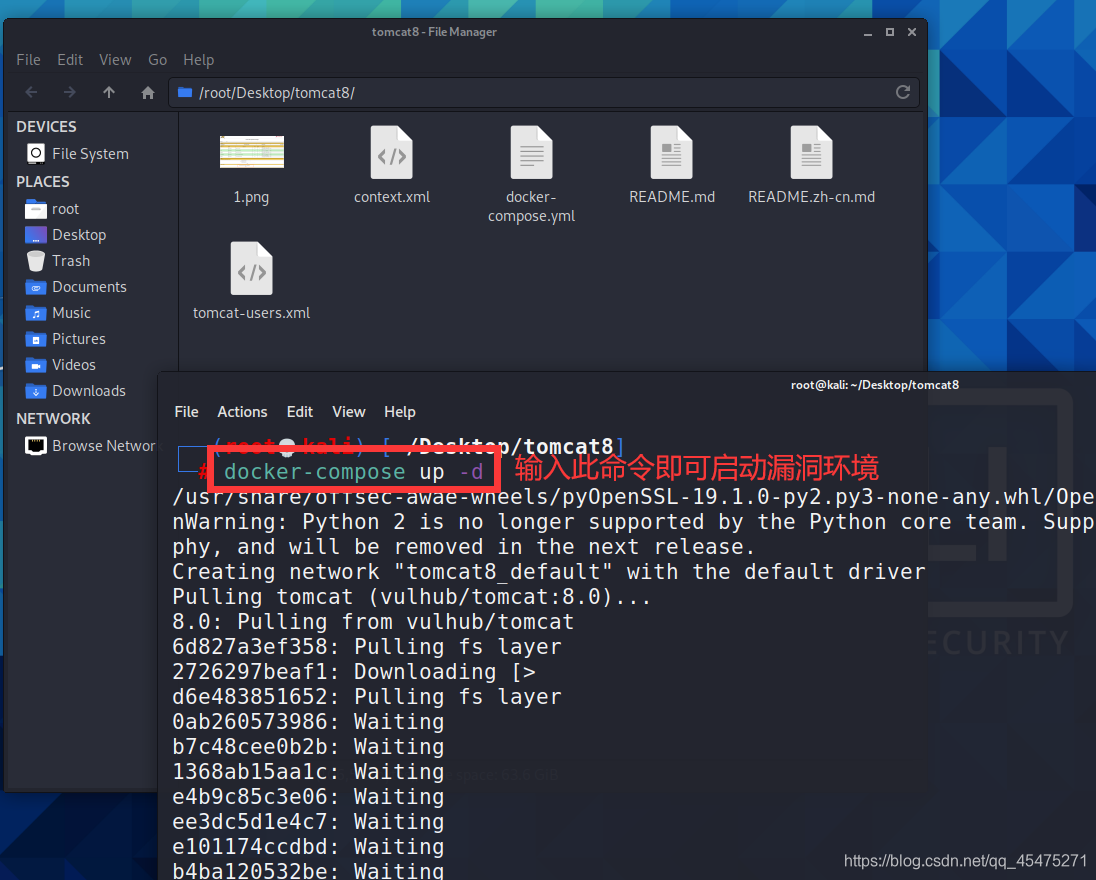1096x880 pixels.
Task: Open Help menu in terminal window
Action: point(400,412)
